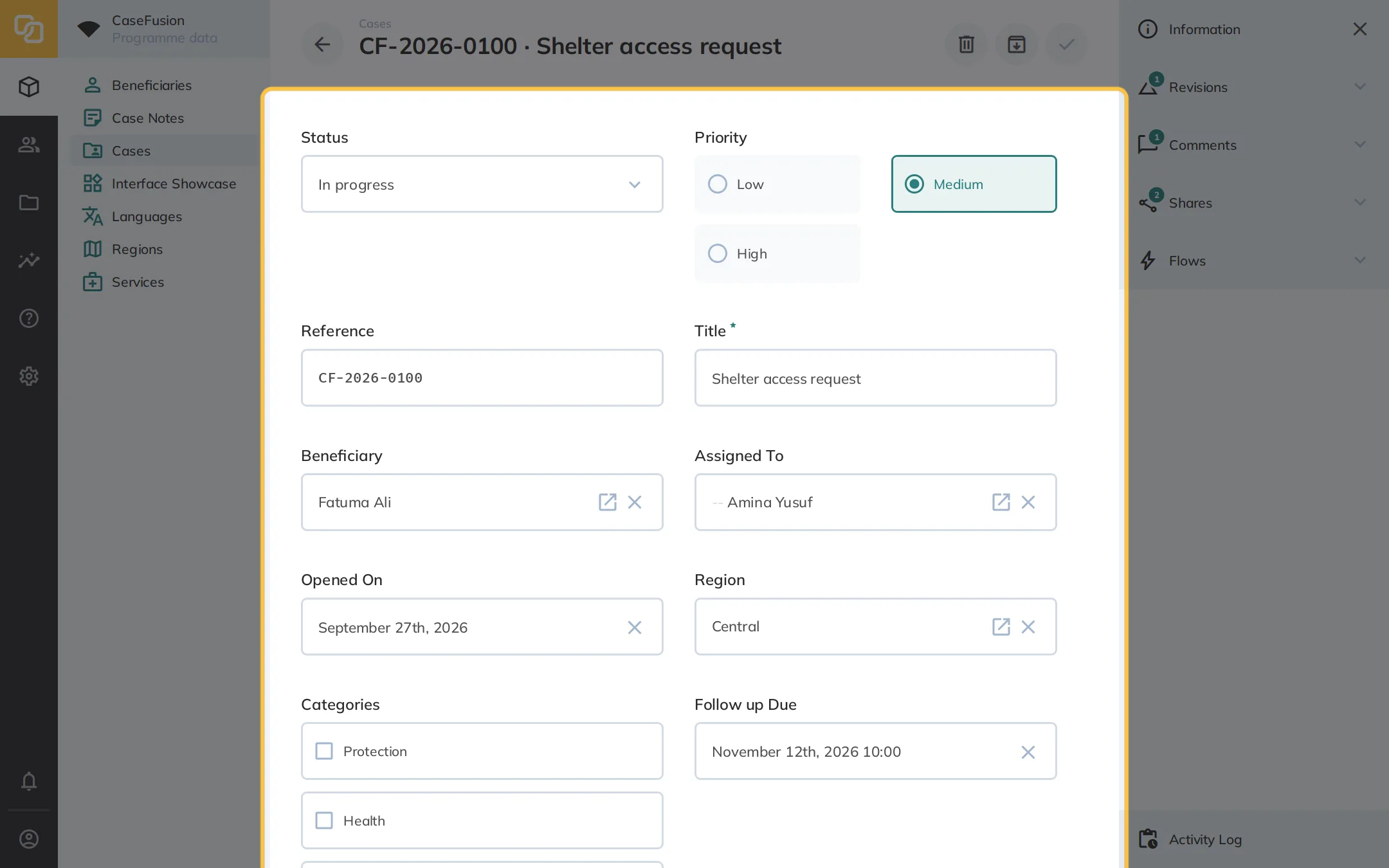Clear the Central region value
Image resolution: width=1389 pixels, height=868 pixels.
(x=1028, y=627)
